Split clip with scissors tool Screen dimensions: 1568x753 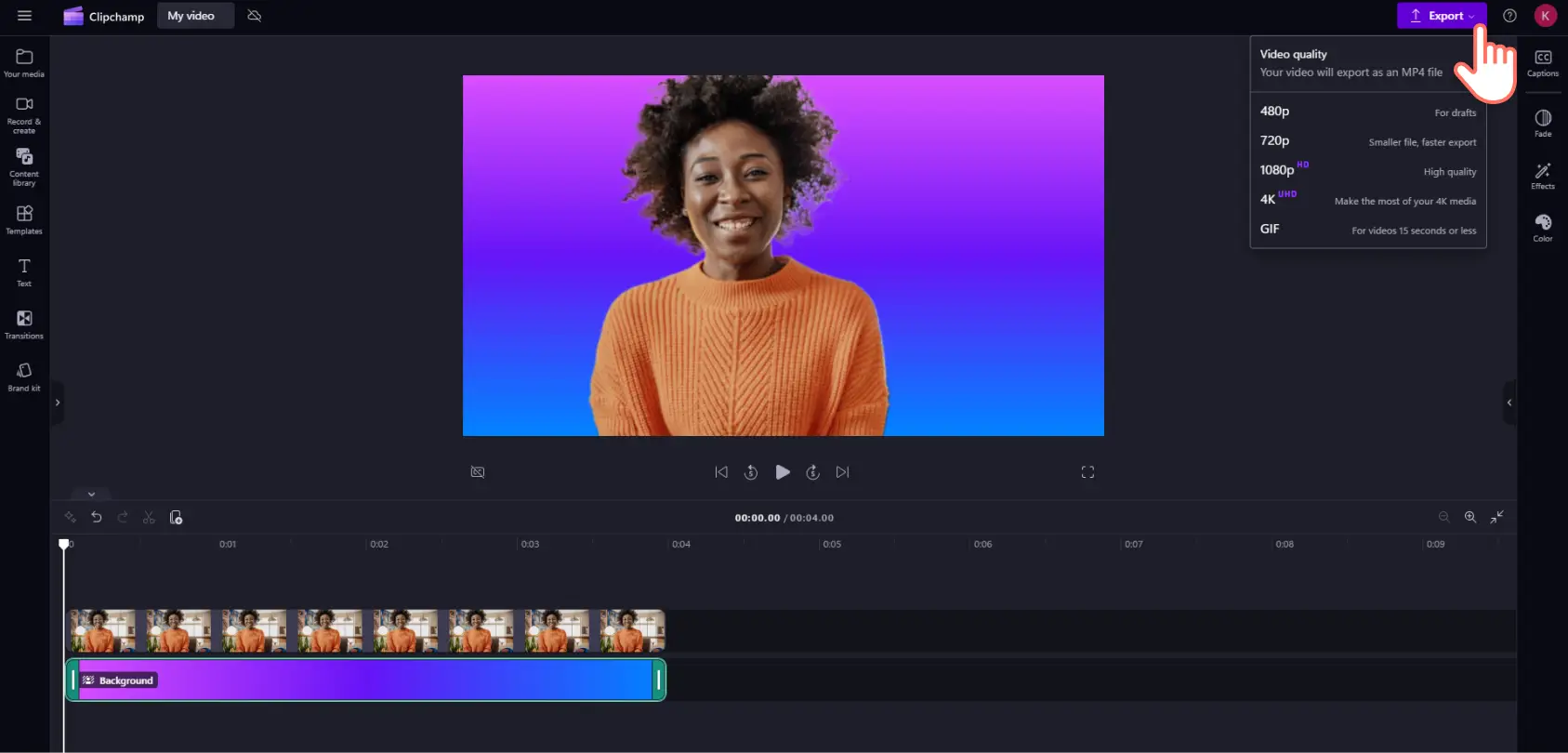149,517
